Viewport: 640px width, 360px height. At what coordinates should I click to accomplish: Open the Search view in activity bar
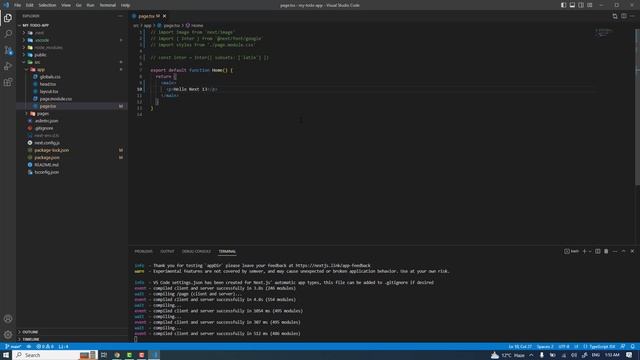click(8, 33)
